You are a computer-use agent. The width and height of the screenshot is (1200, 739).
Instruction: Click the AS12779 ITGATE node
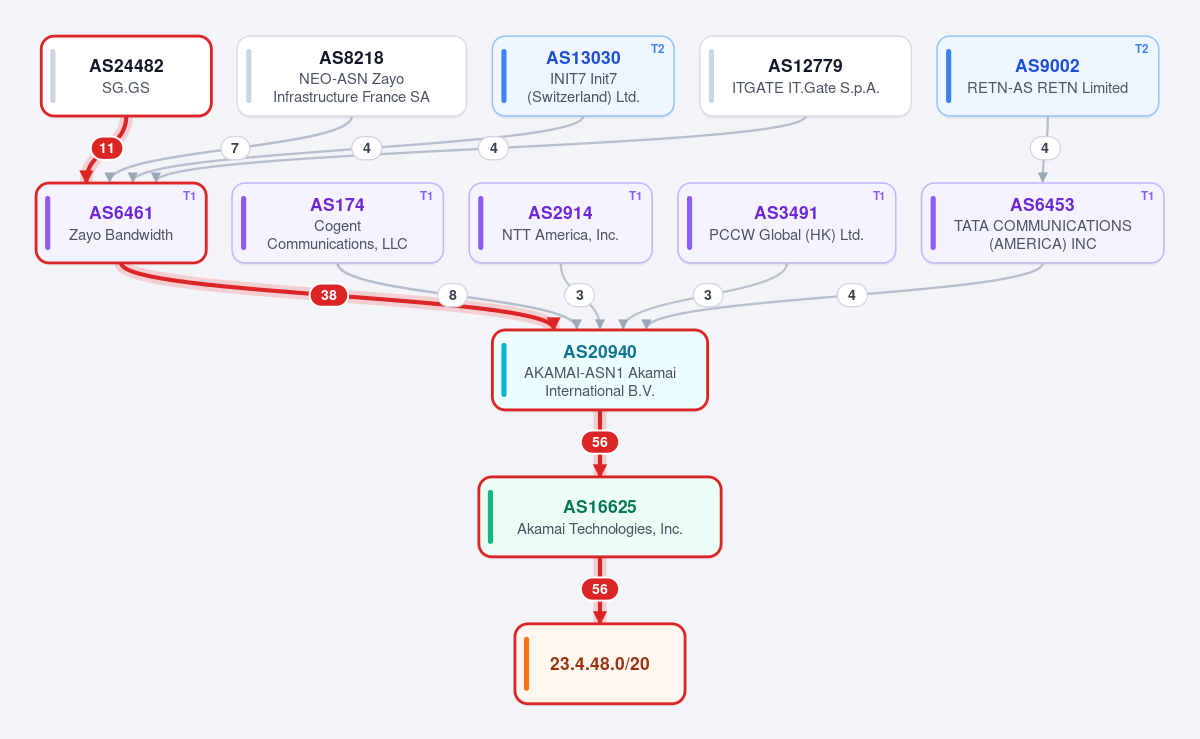pyautogui.click(x=805, y=76)
